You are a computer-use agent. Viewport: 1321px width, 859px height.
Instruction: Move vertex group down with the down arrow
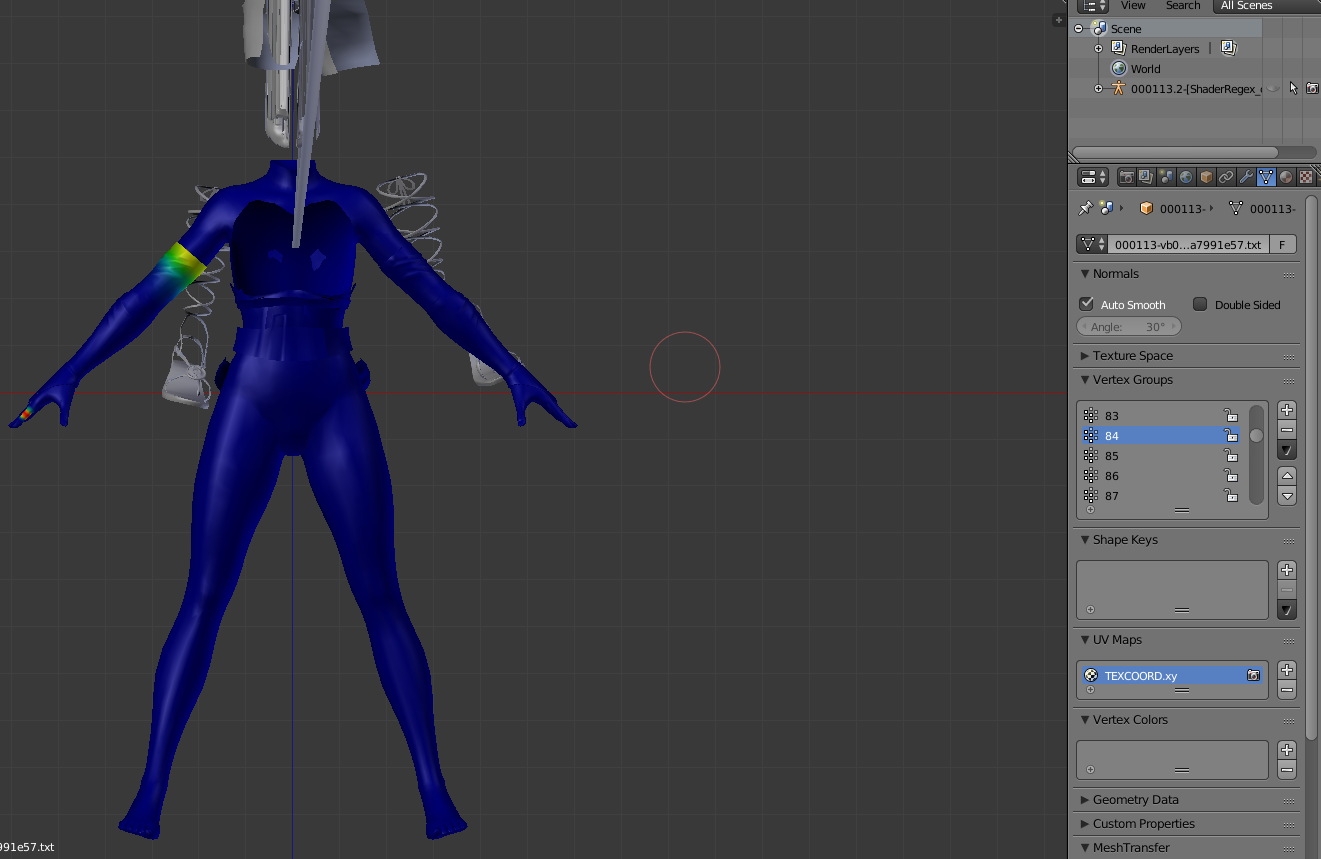click(1287, 496)
